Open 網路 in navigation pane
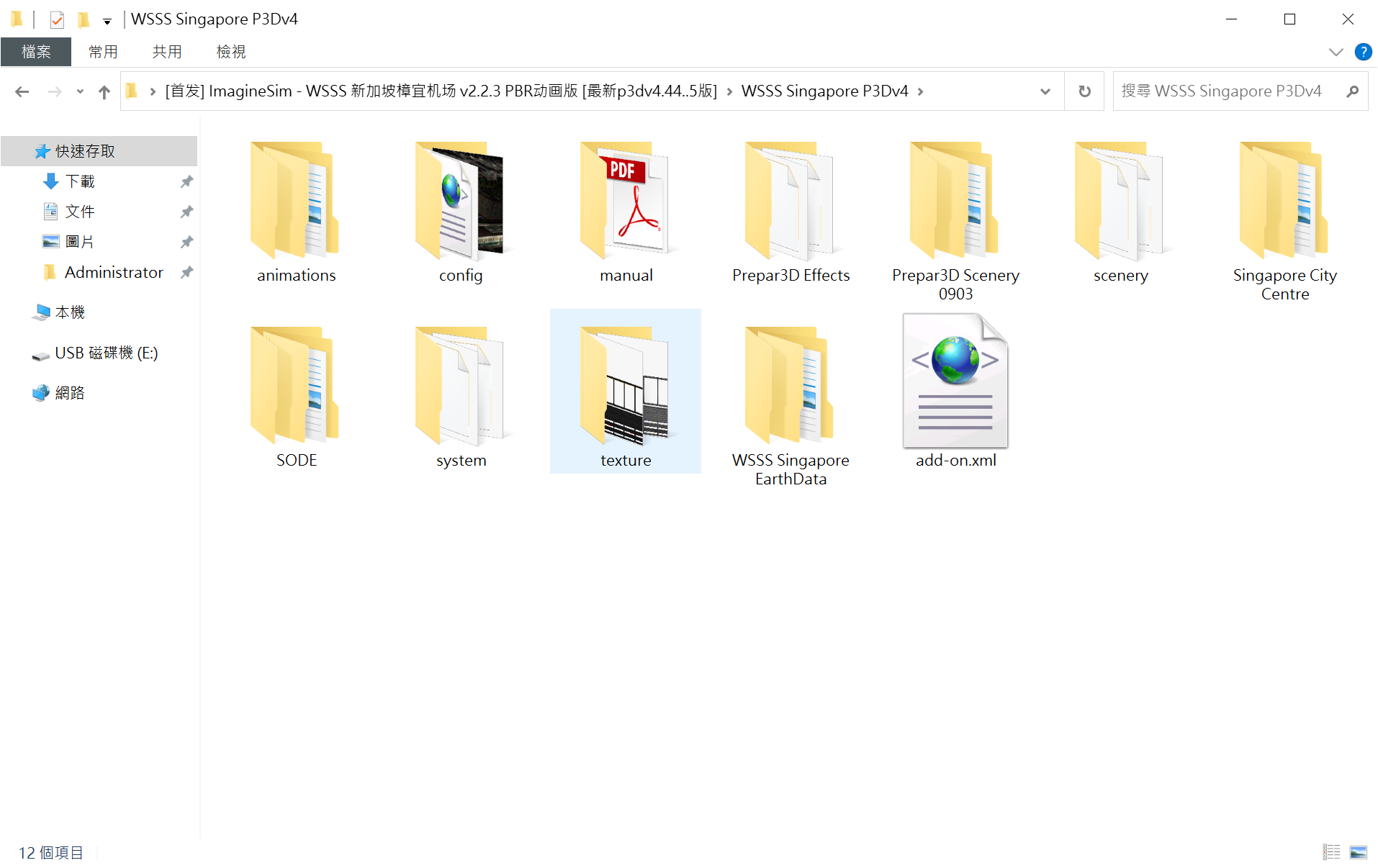 click(70, 393)
